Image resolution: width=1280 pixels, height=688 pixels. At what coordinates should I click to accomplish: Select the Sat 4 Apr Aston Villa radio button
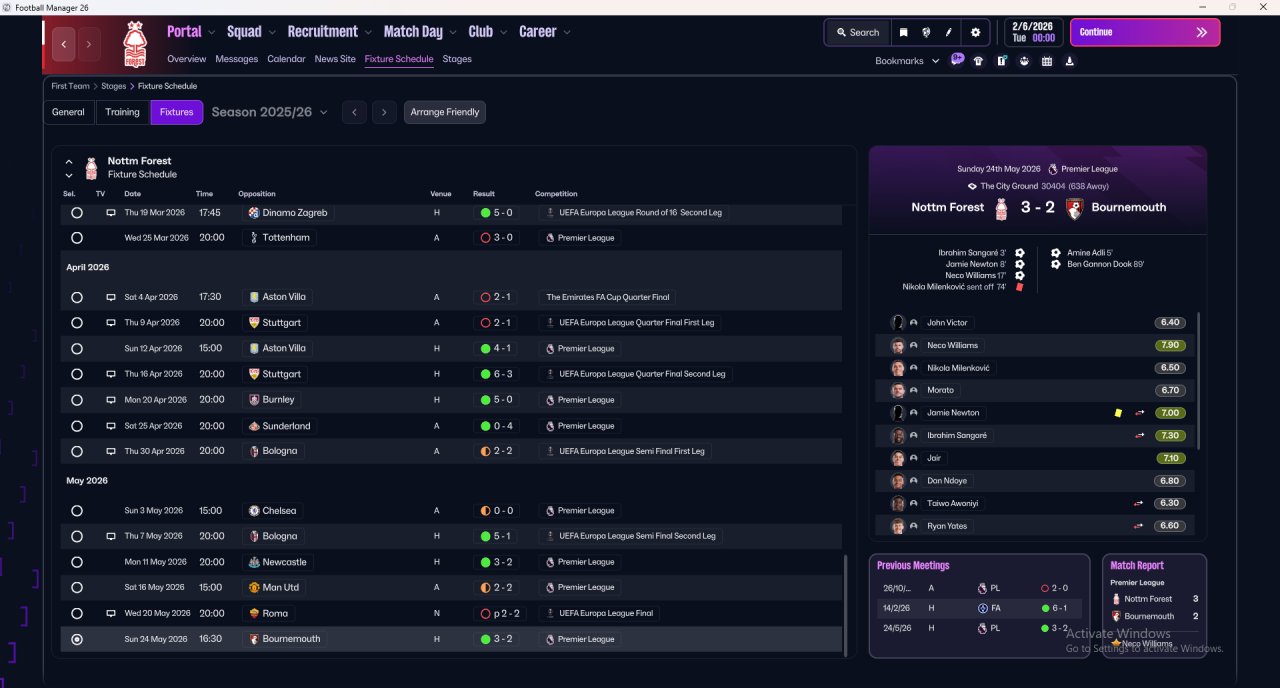pyautogui.click(x=77, y=297)
